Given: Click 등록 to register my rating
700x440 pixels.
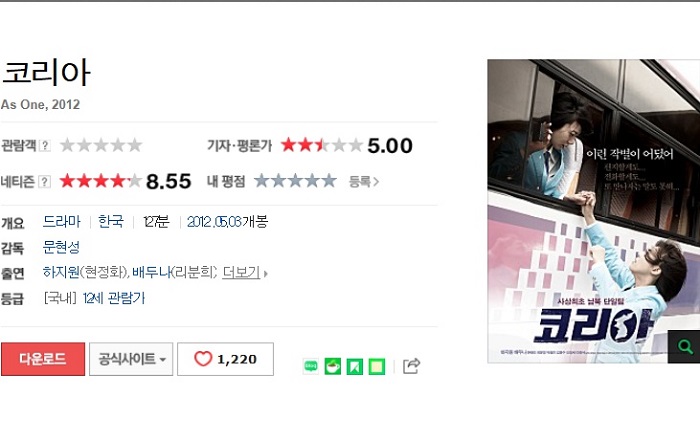Looking at the screenshot, I should click(x=363, y=182).
